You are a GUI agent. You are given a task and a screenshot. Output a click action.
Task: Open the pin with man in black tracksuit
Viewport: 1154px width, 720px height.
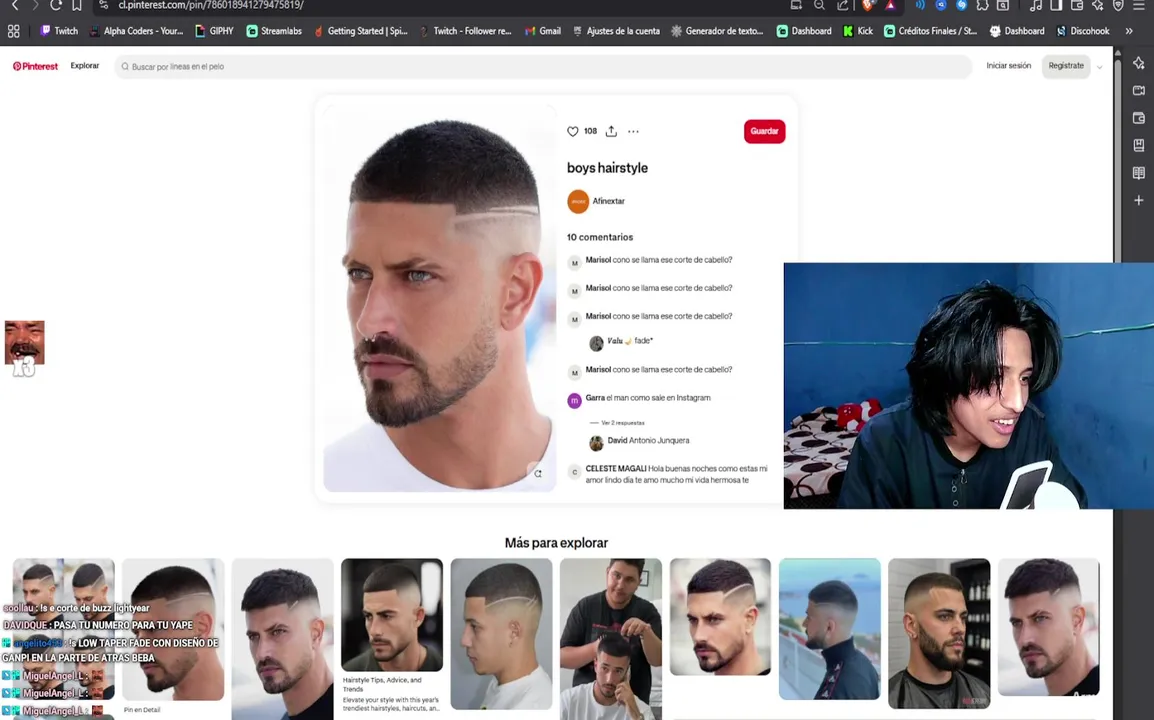click(x=829, y=629)
